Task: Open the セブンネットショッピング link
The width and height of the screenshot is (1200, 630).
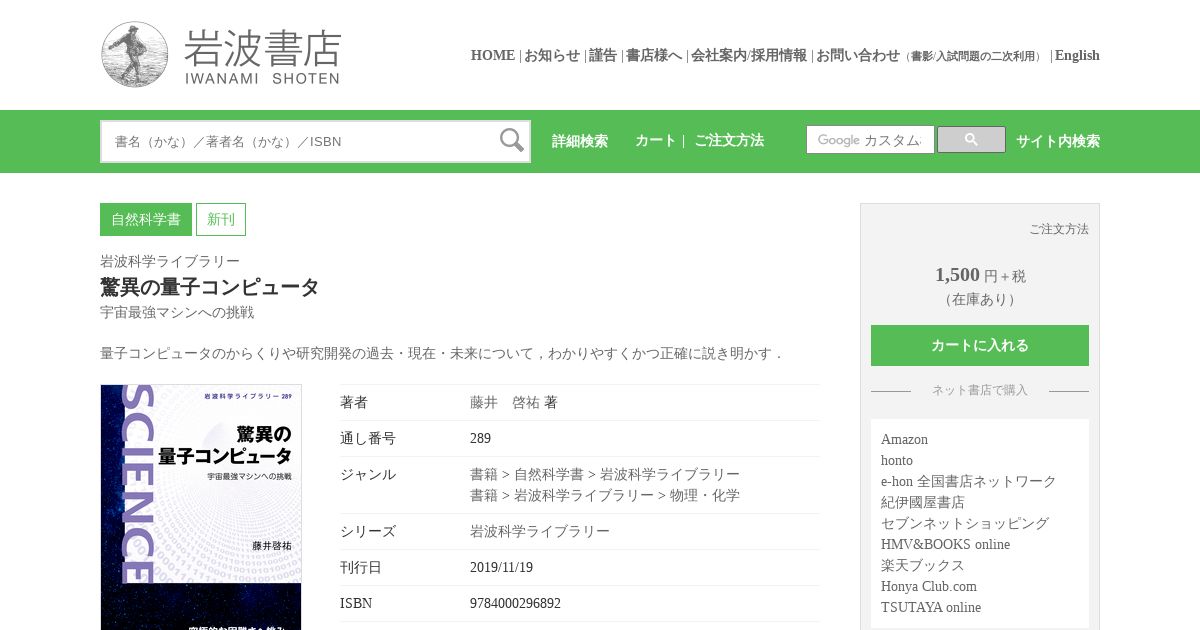Action: (x=965, y=523)
